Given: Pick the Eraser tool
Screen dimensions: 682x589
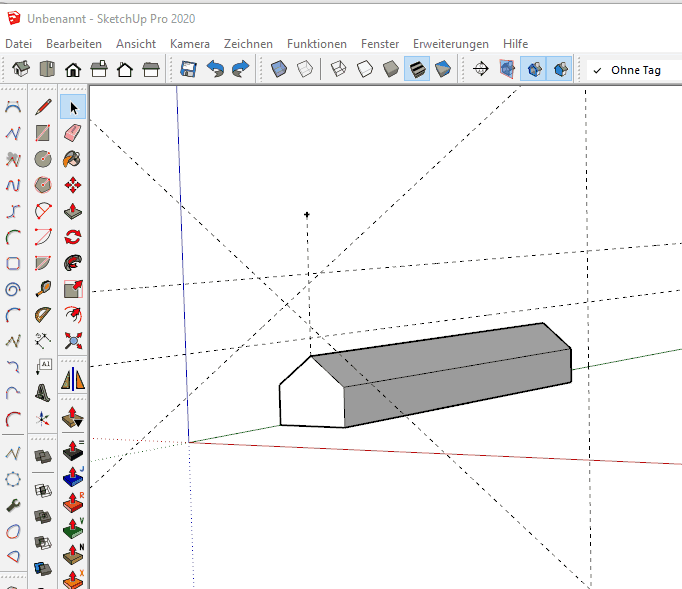Looking at the screenshot, I should pos(72,133).
